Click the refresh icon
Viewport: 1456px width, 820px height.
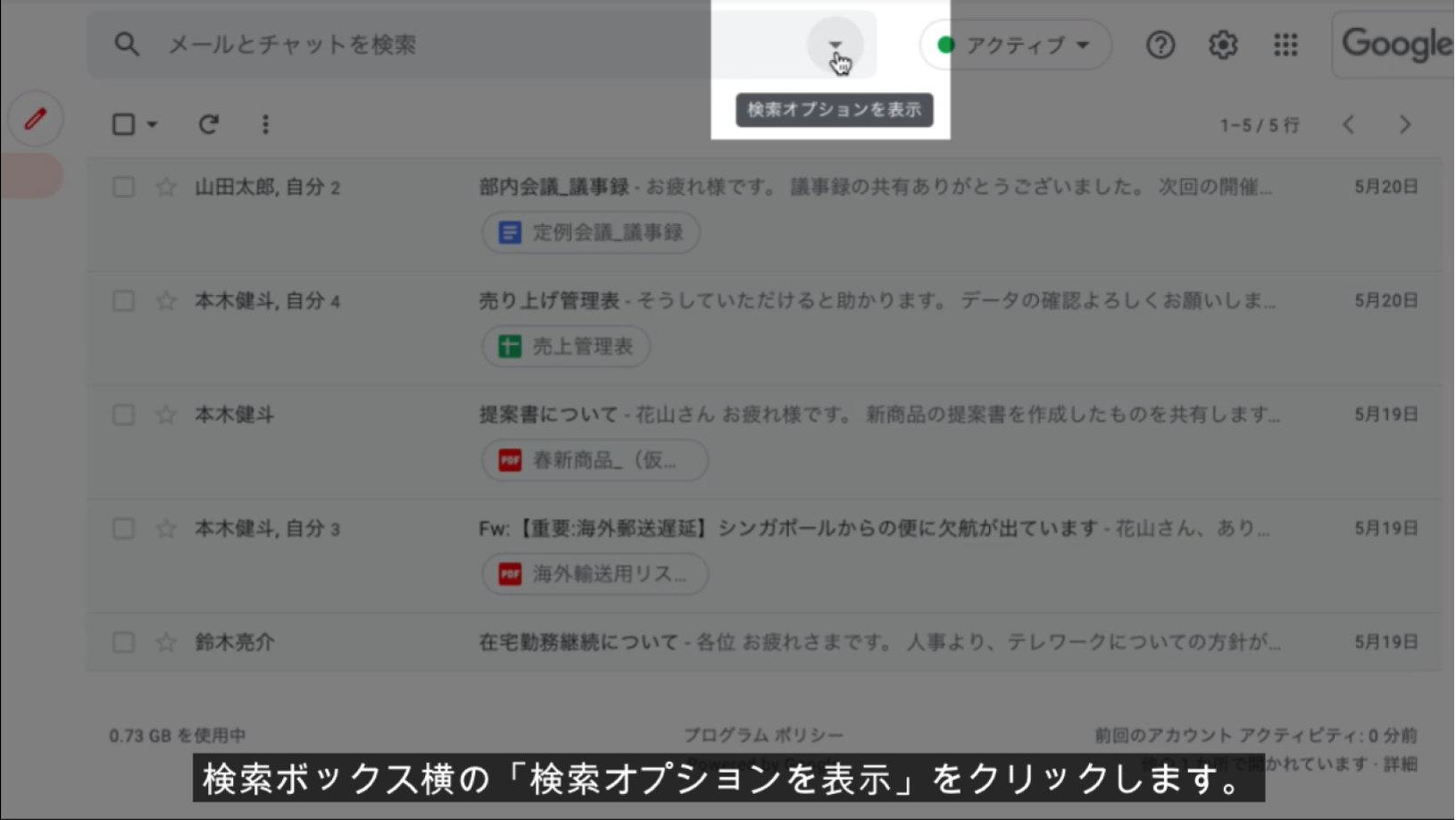[x=208, y=124]
